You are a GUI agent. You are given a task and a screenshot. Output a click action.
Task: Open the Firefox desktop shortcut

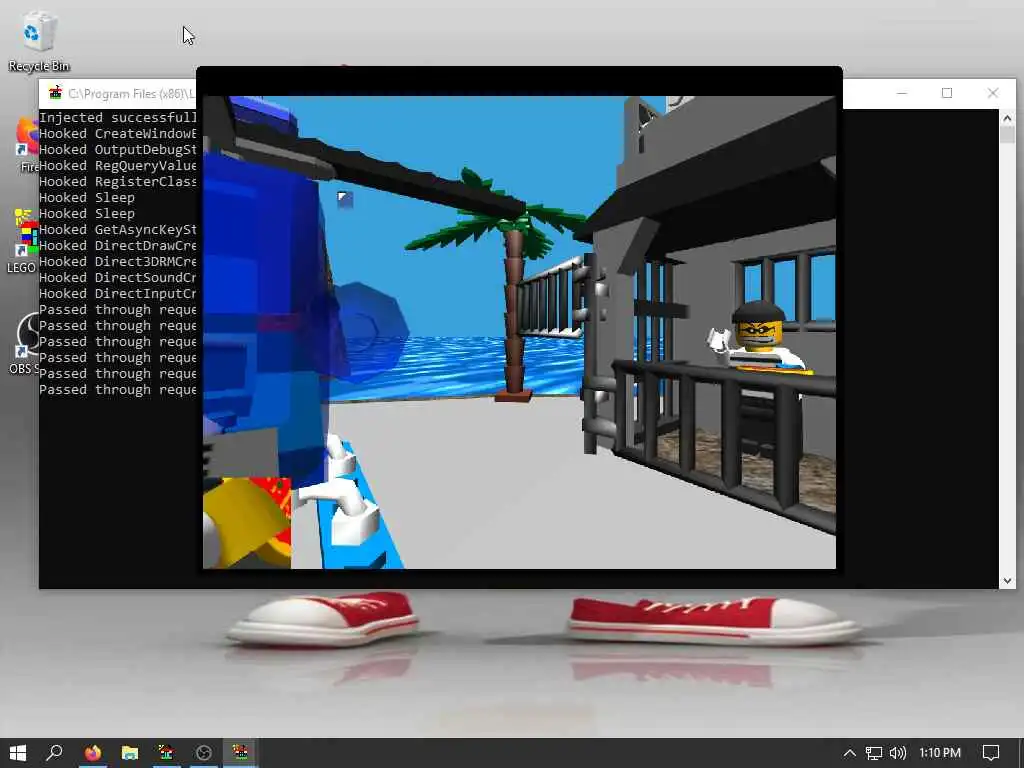pos(27,145)
